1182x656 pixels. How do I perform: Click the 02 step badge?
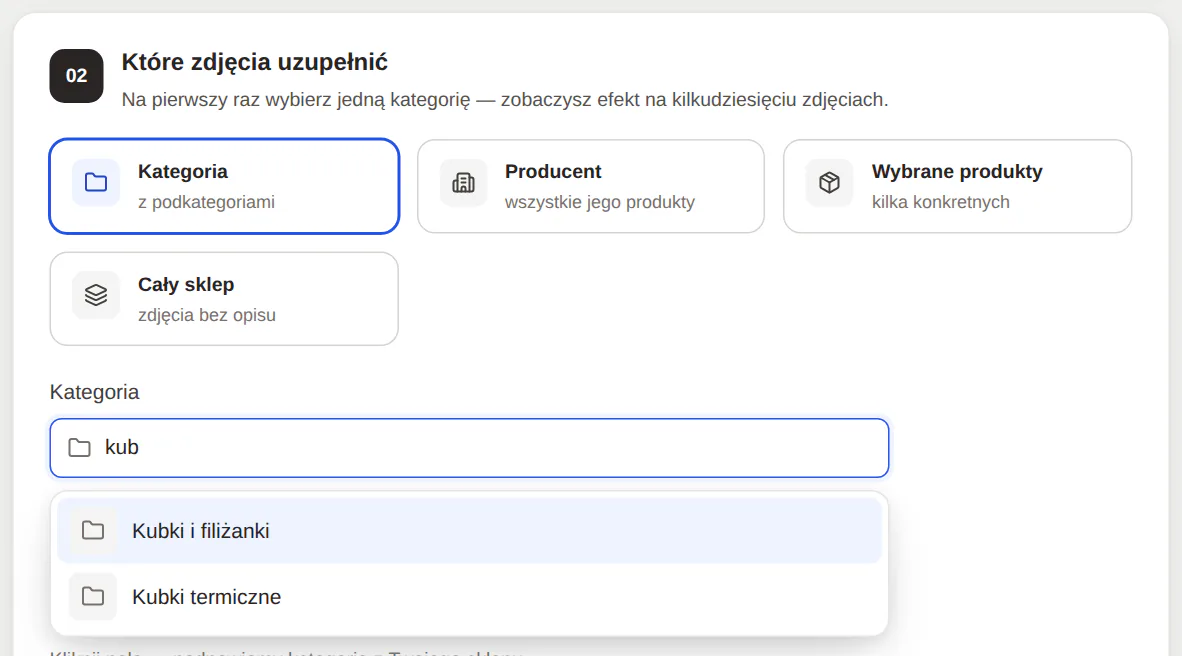point(76,76)
